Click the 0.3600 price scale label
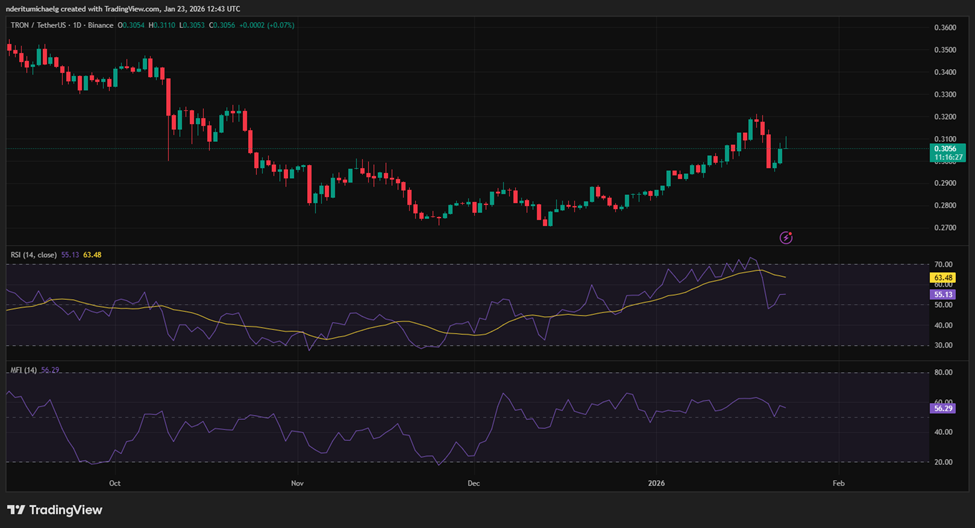 [944, 27]
